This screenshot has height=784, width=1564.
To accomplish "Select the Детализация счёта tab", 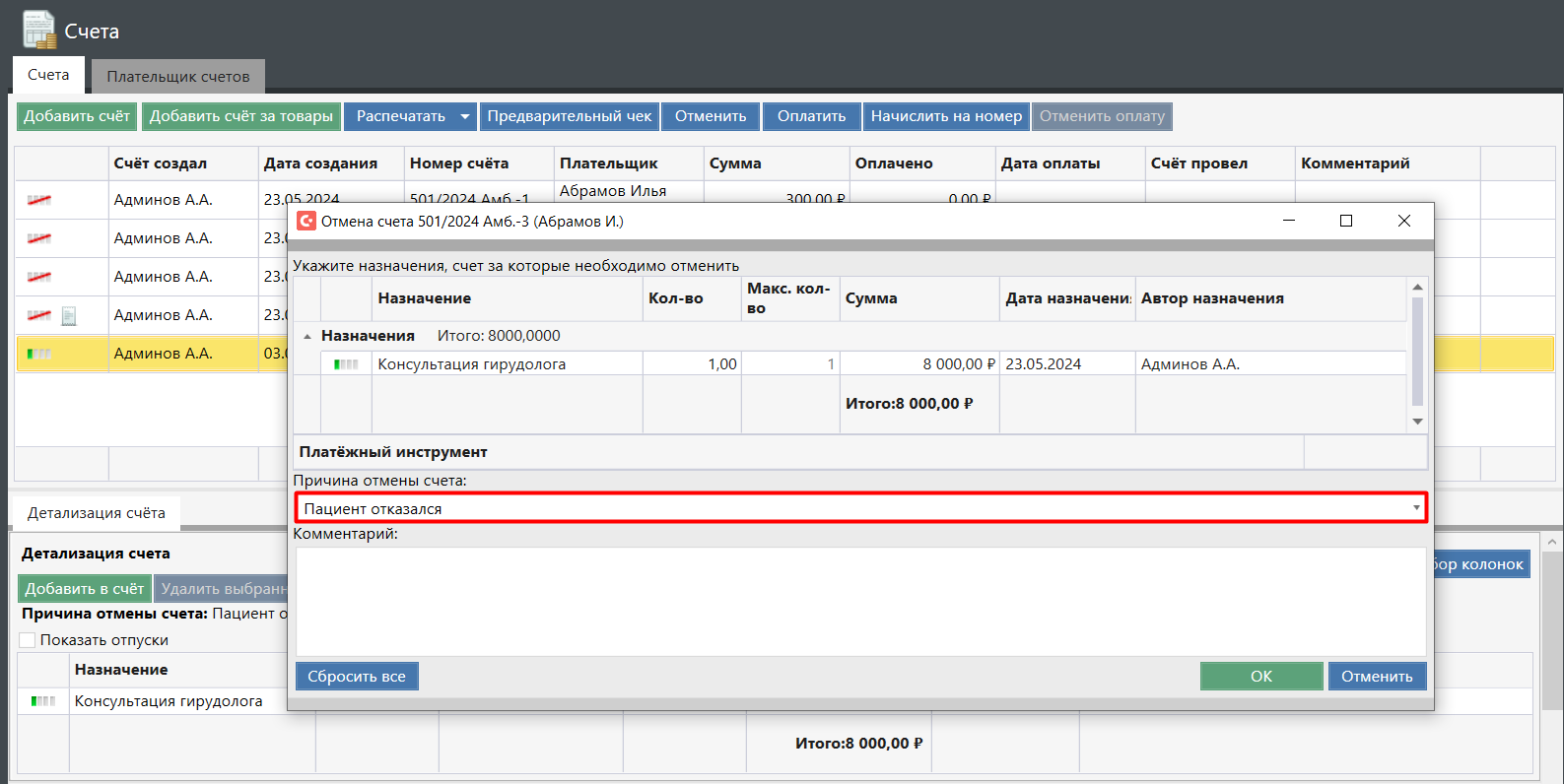I will coord(97,513).
